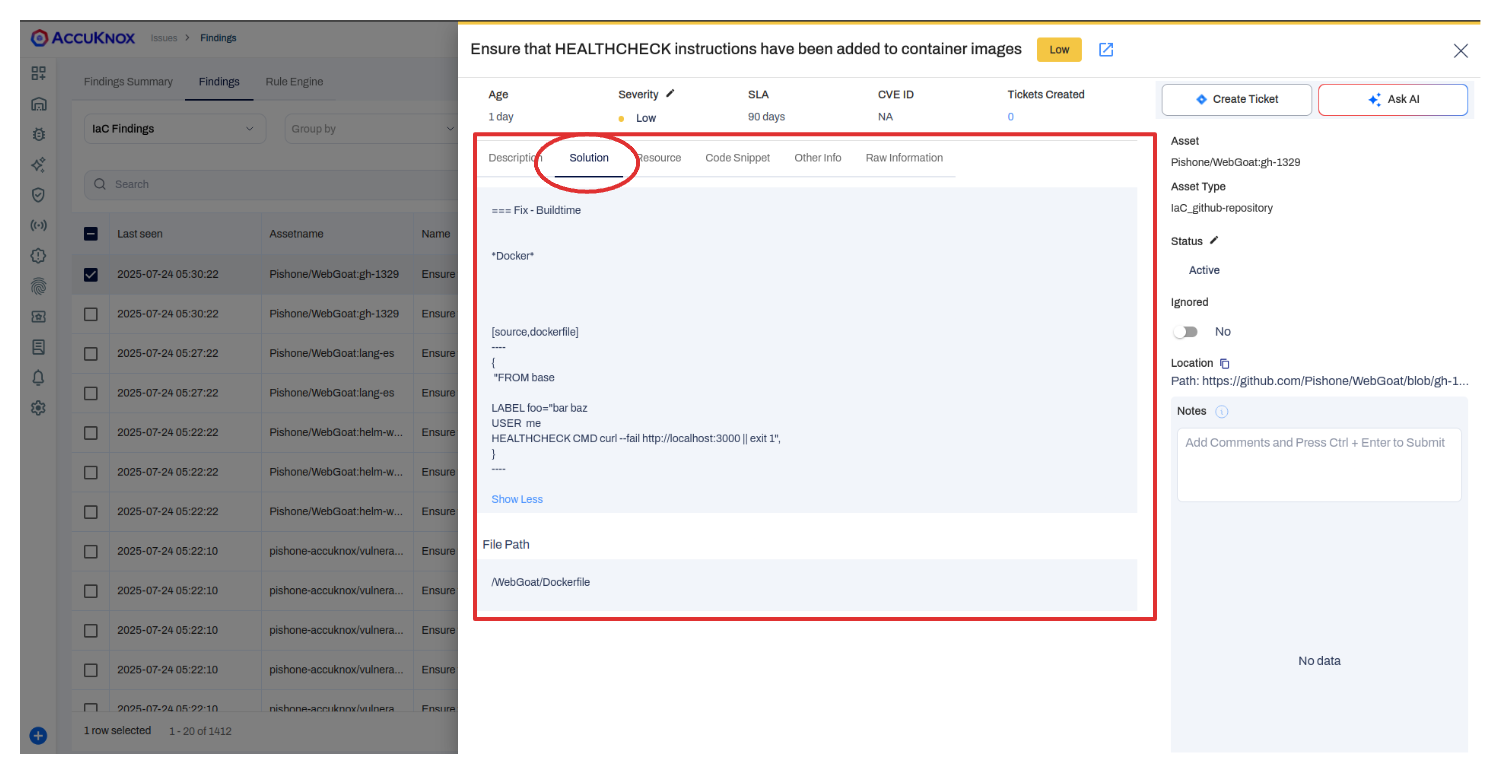Switch to the Other Info tab

818,158
